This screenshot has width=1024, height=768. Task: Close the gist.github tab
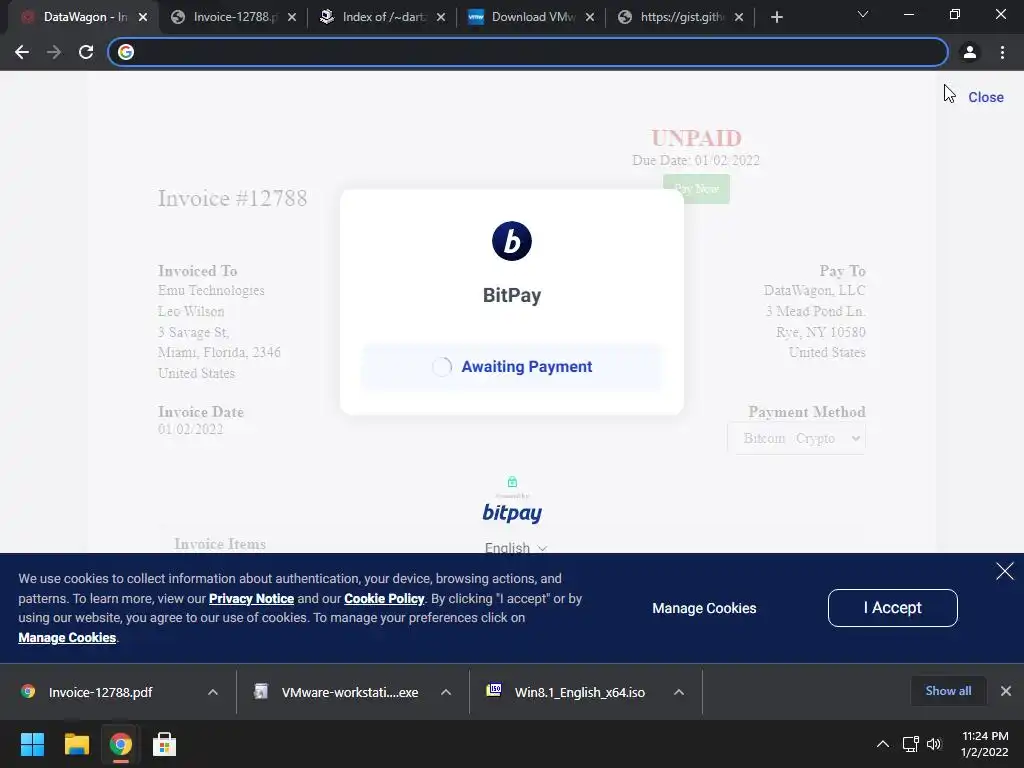(739, 18)
